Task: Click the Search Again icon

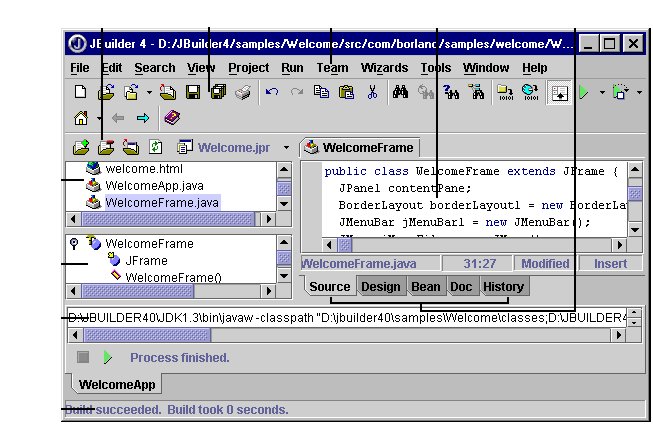Action: tap(451, 92)
